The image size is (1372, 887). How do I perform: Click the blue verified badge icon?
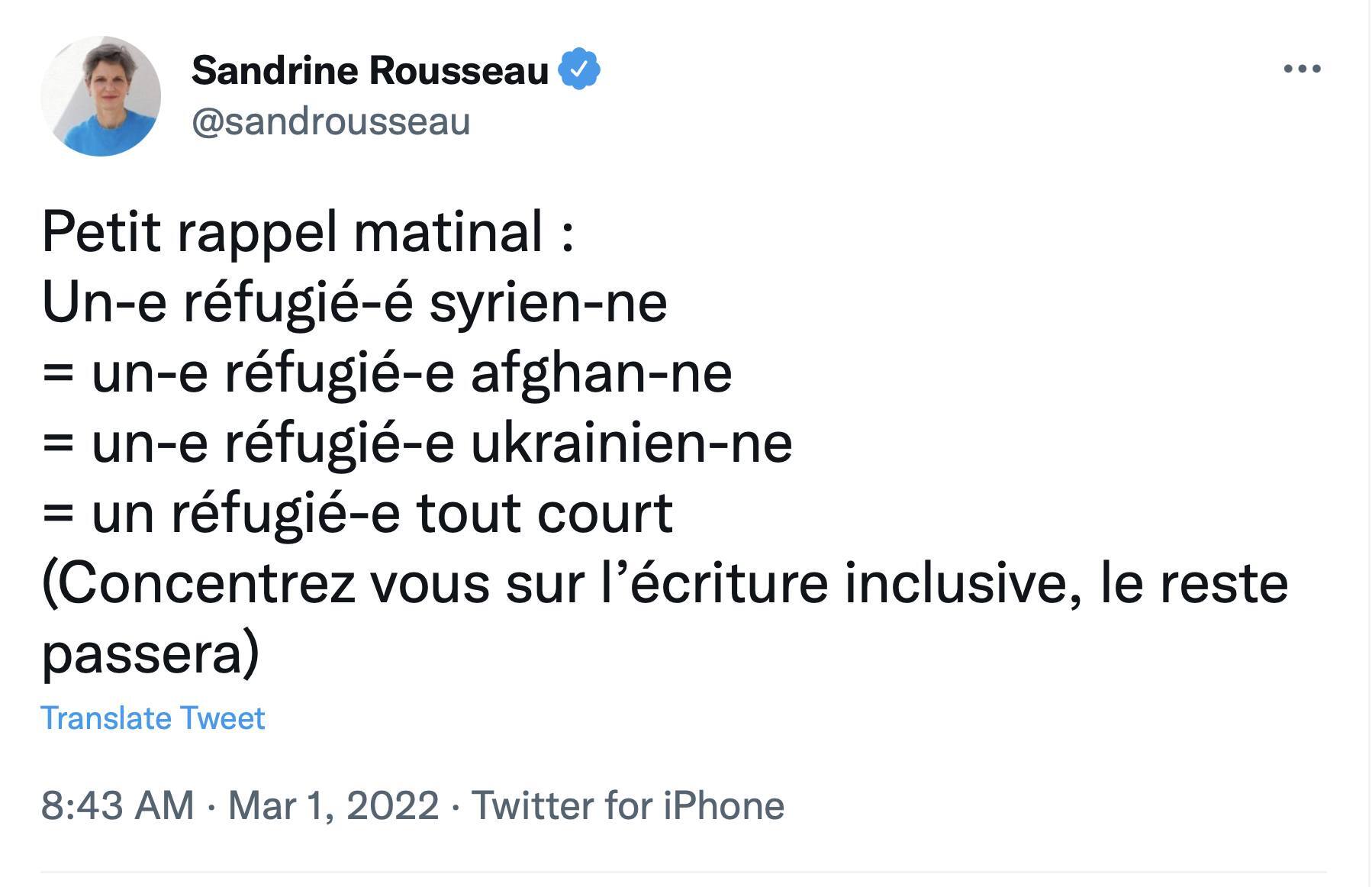579,69
